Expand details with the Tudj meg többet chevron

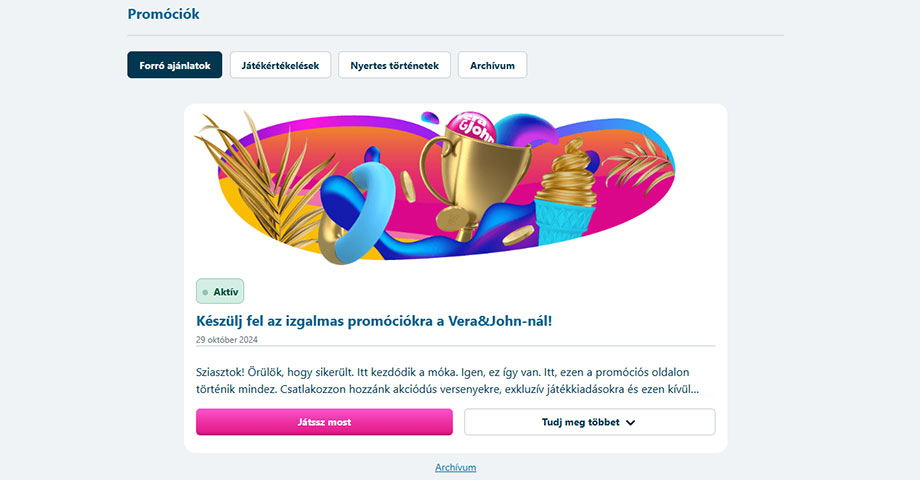point(631,422)
